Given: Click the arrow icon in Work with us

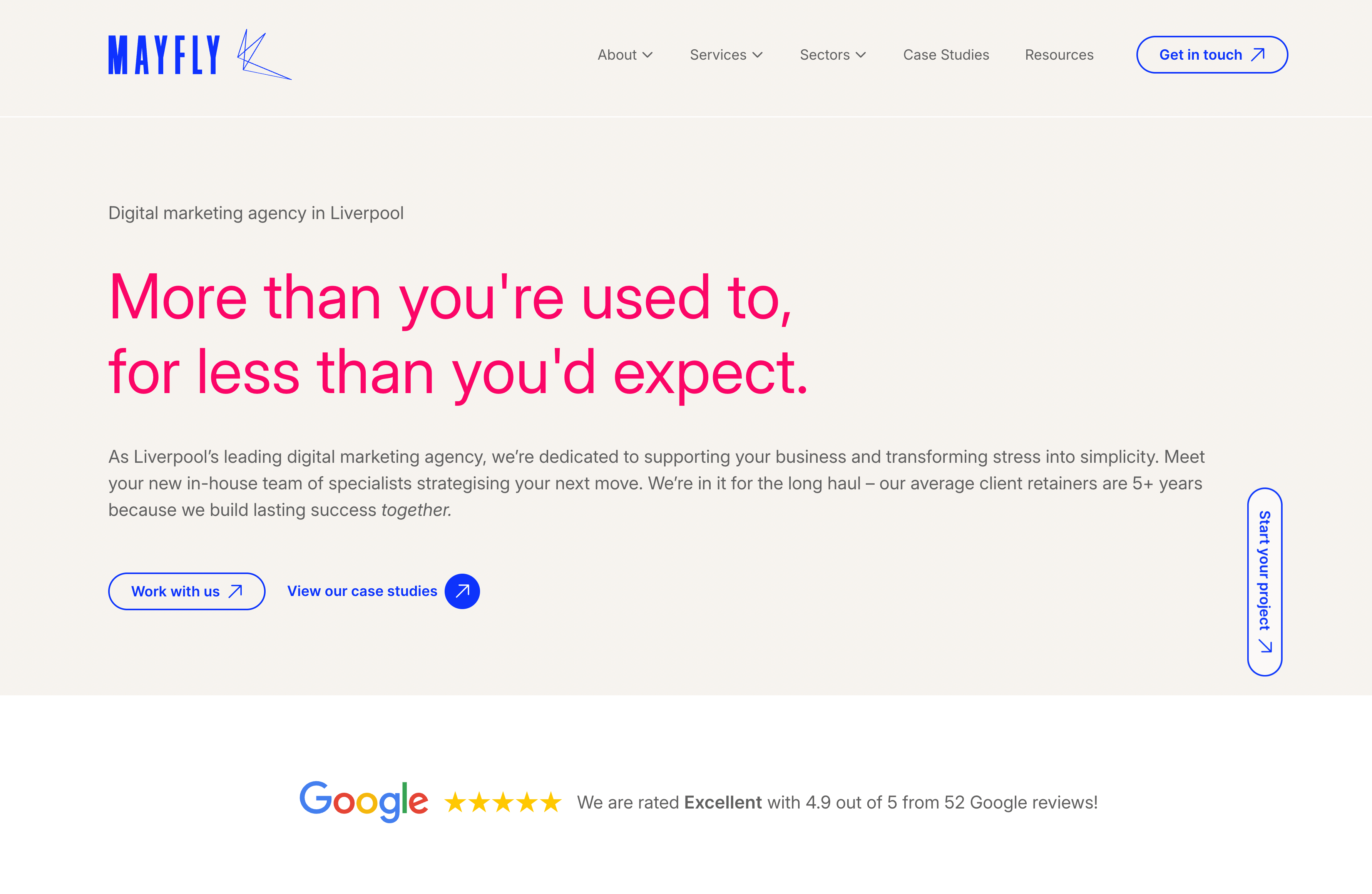Looking at the screenshot, I should tap(235, 591).
